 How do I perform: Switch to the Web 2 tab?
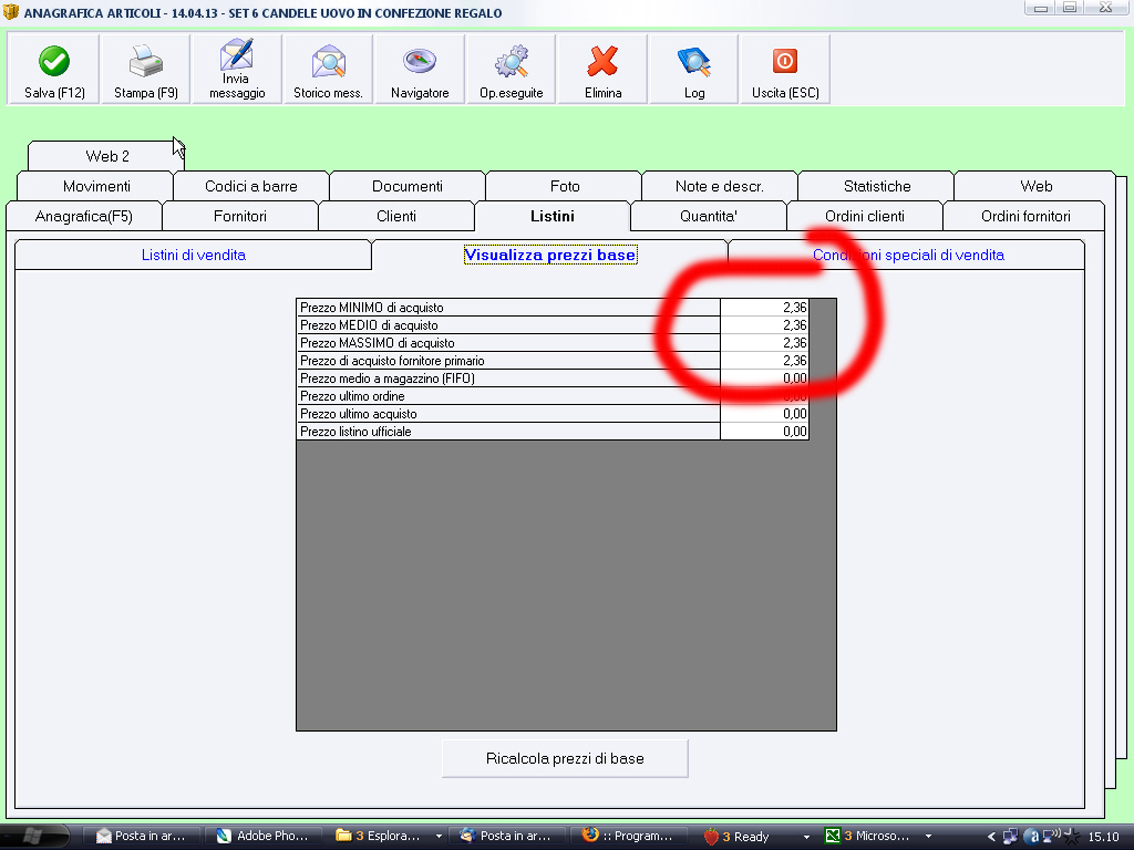(106, 156)
